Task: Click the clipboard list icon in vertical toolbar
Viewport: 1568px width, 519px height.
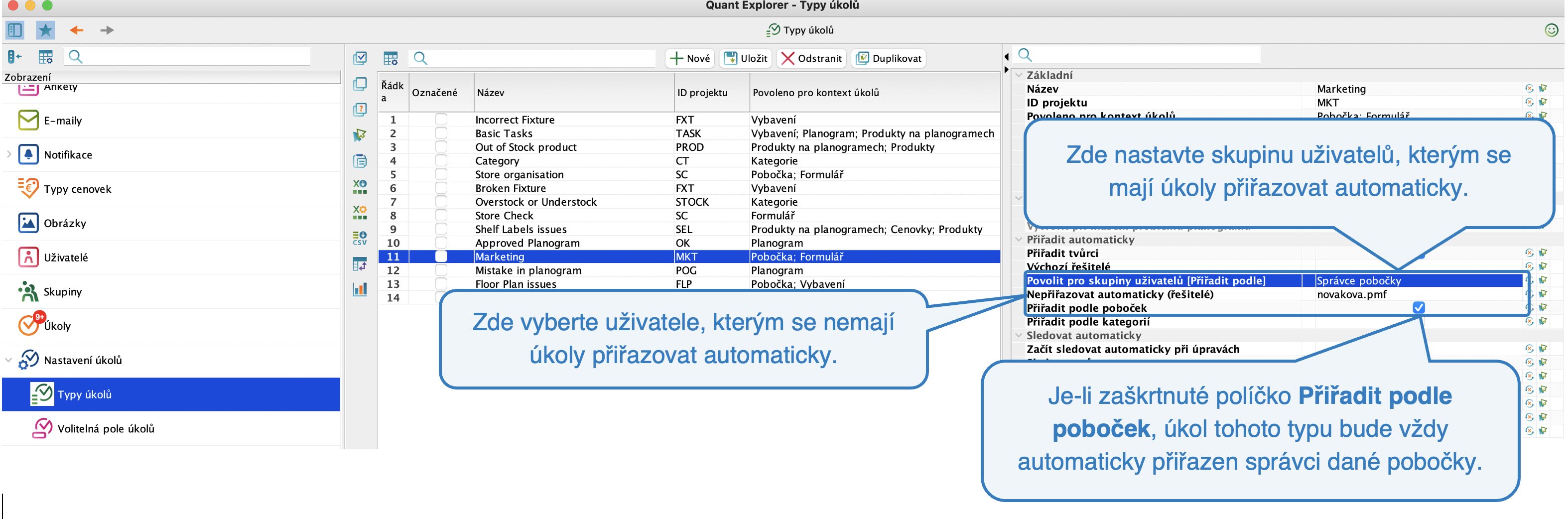Action: point(360,160)
